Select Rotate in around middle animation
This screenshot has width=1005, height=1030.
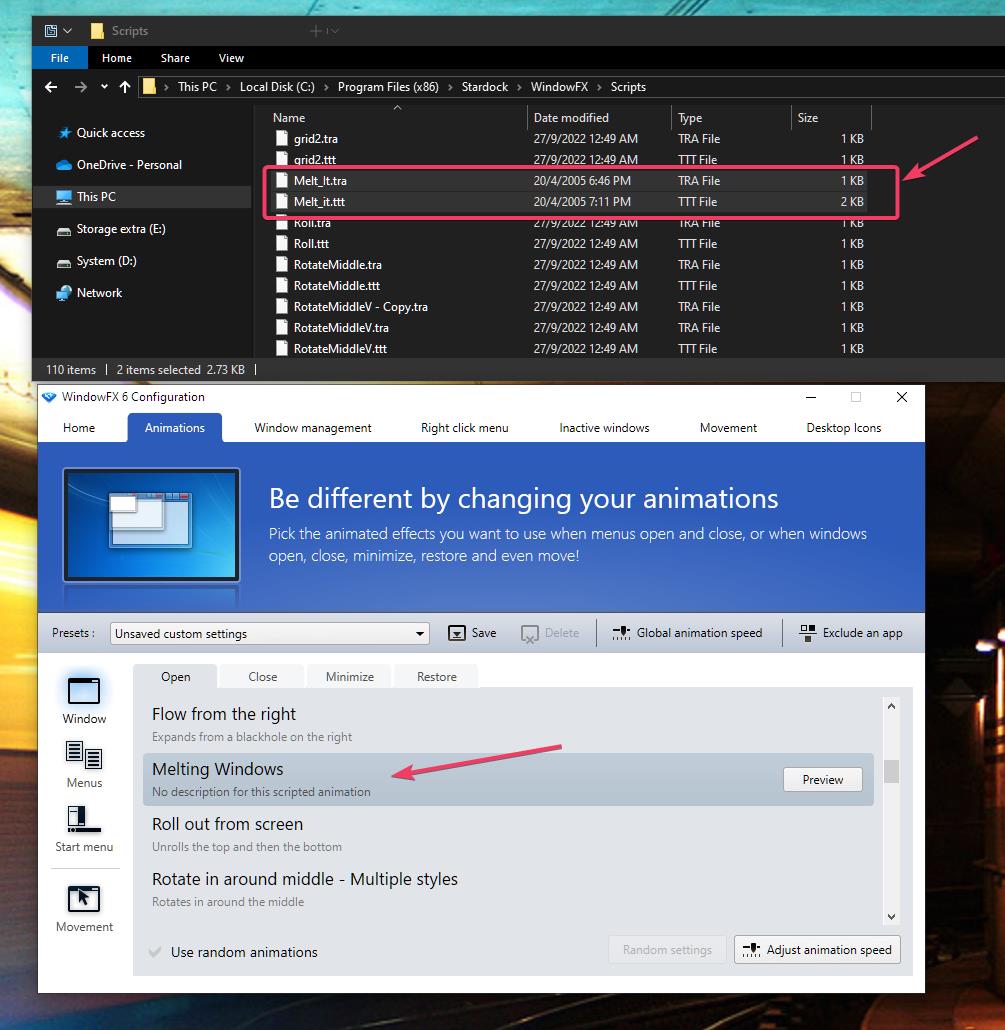click(x=508, y=889)
